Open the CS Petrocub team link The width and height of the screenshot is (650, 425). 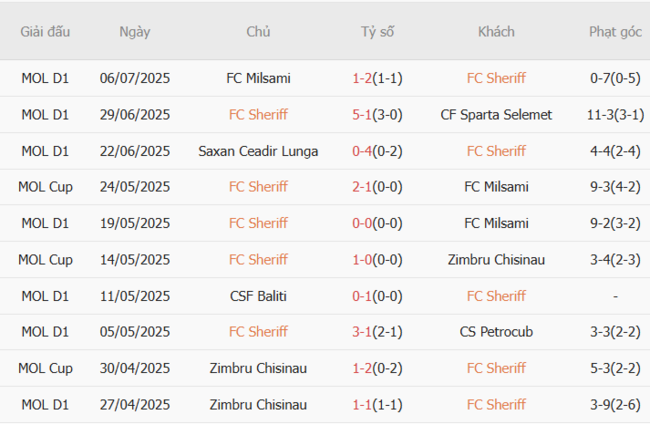point(496,332)
